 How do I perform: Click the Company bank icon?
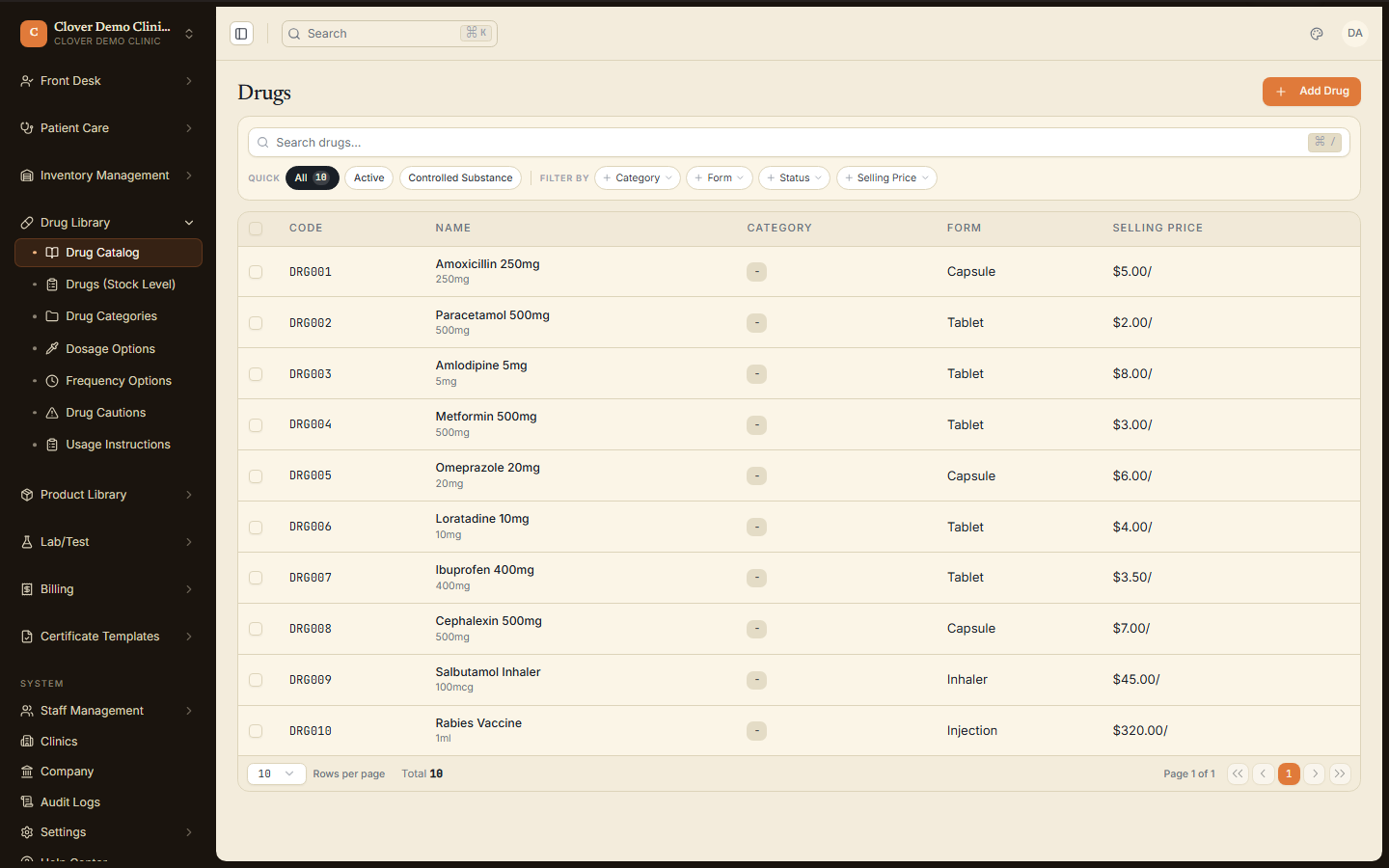[x=27, y=772]
